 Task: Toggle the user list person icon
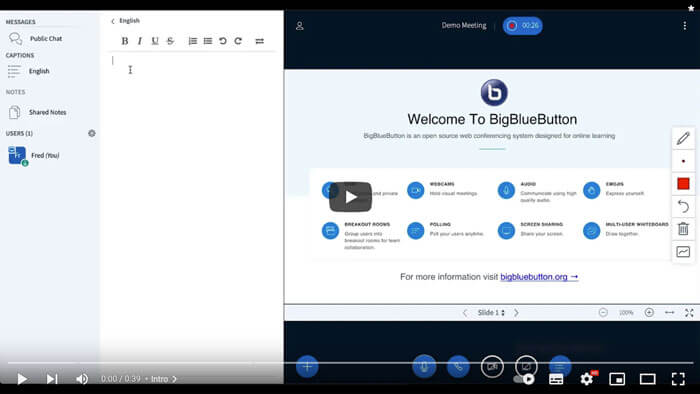[x=300, y=26]
